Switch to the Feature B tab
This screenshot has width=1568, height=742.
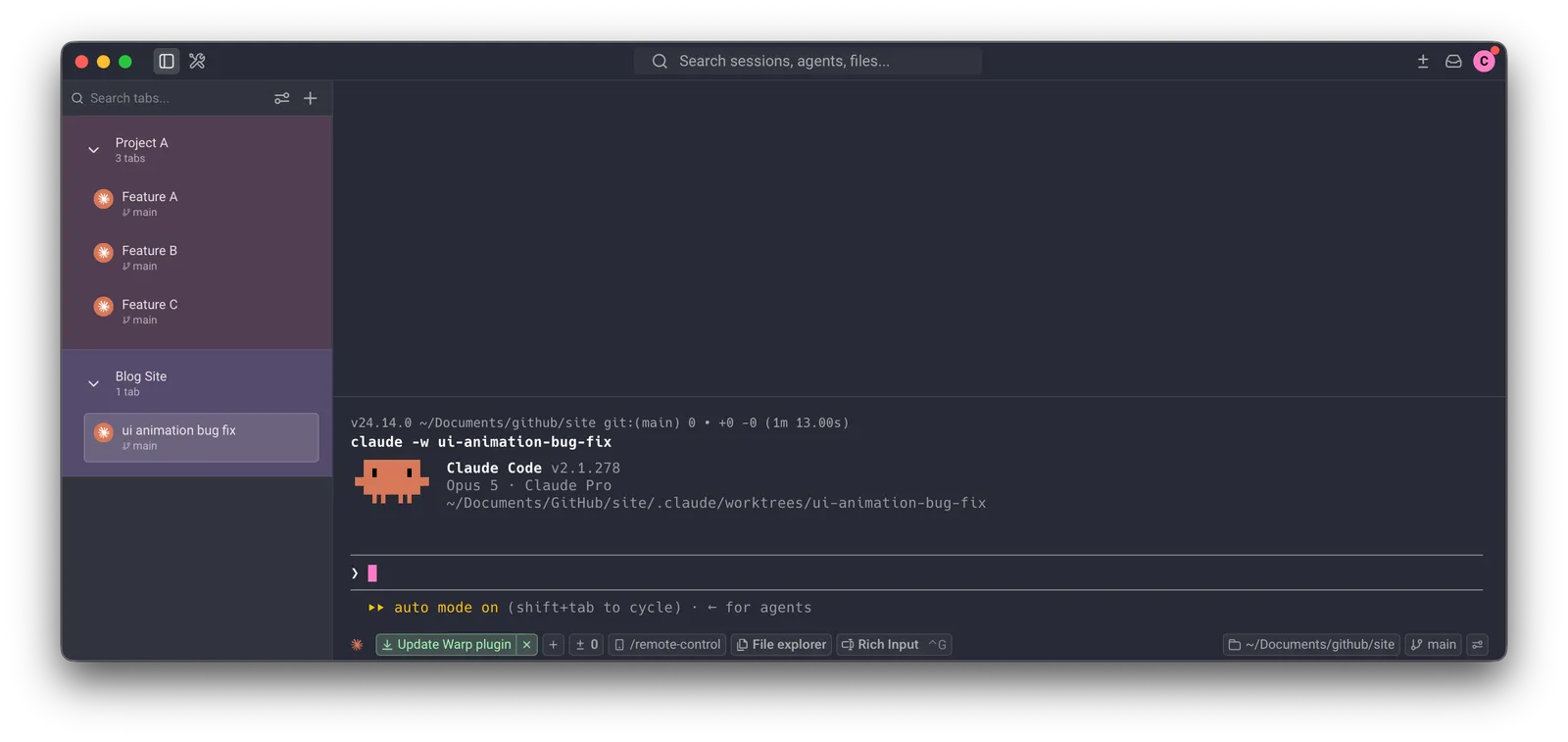coord(201,258)
